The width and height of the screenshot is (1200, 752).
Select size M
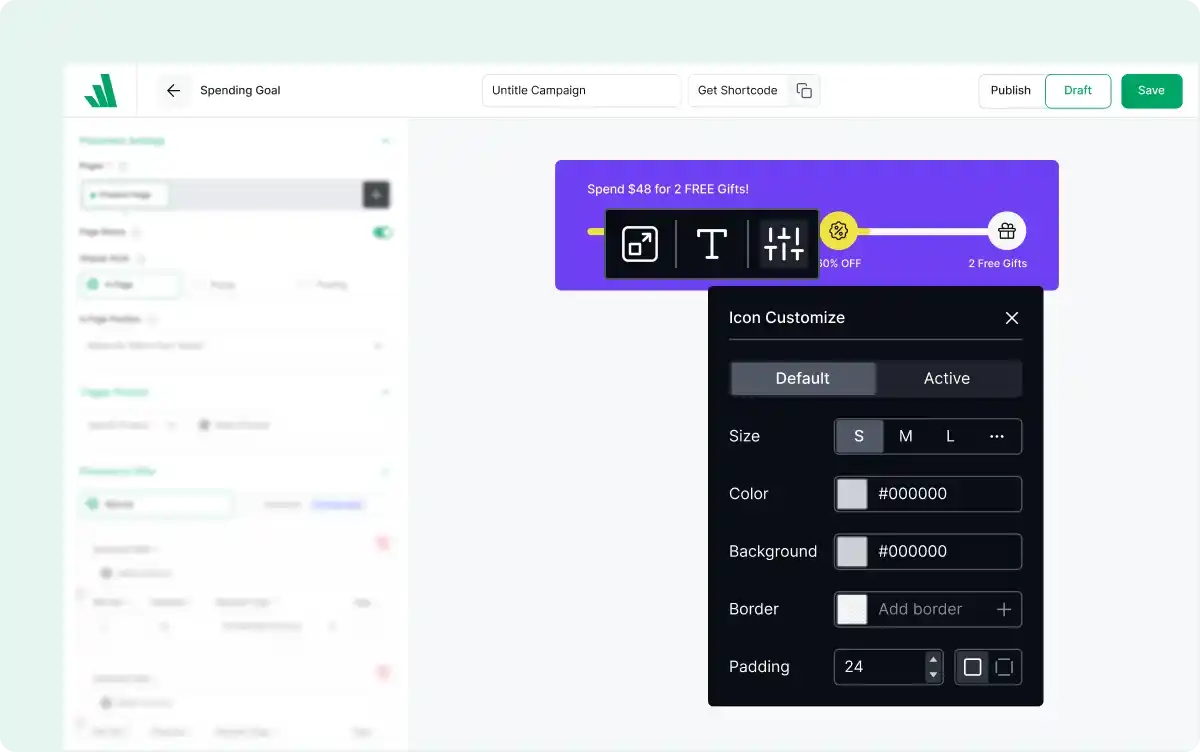point(905,436)
